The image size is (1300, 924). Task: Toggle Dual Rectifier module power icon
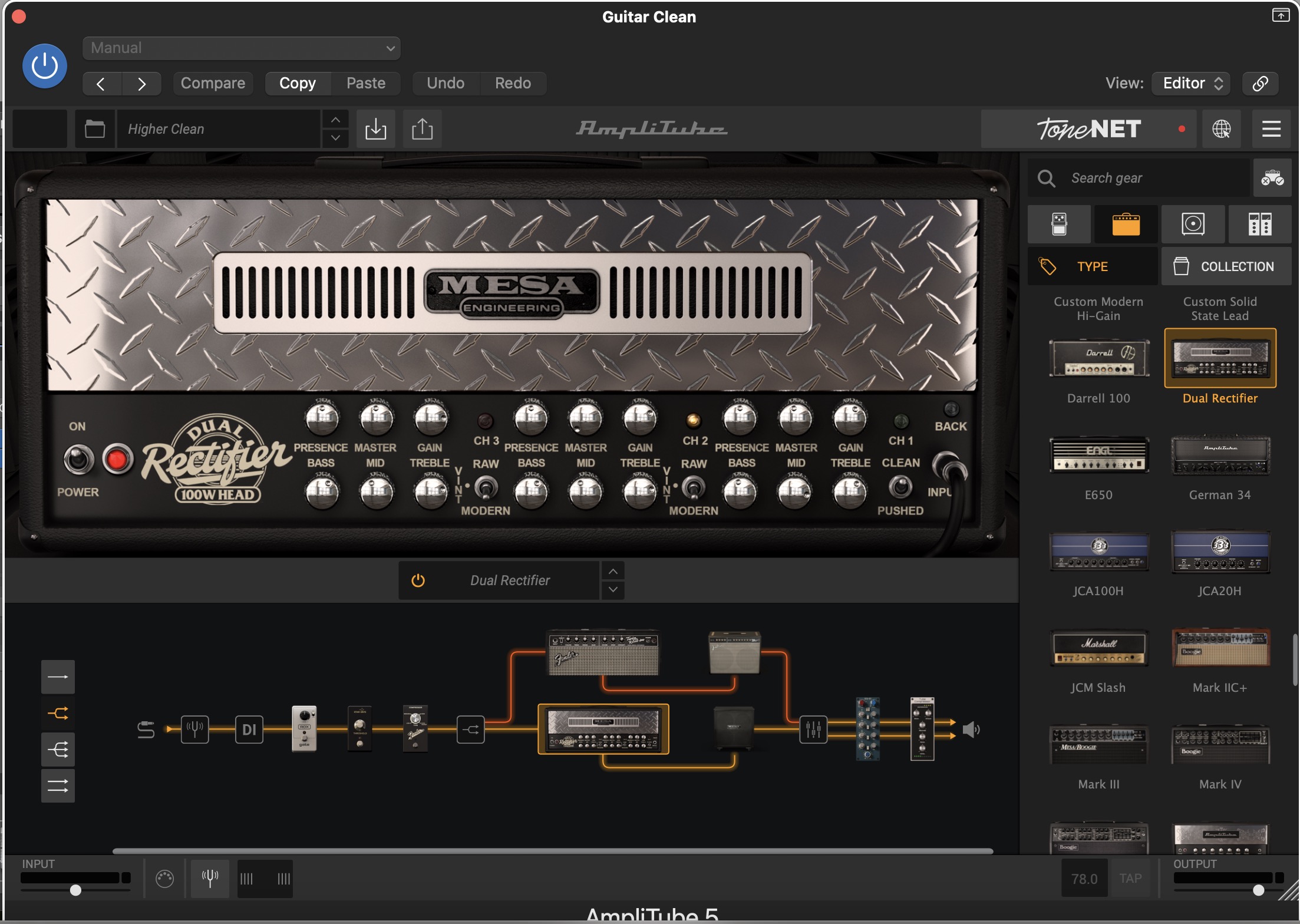tap(418, 580)
